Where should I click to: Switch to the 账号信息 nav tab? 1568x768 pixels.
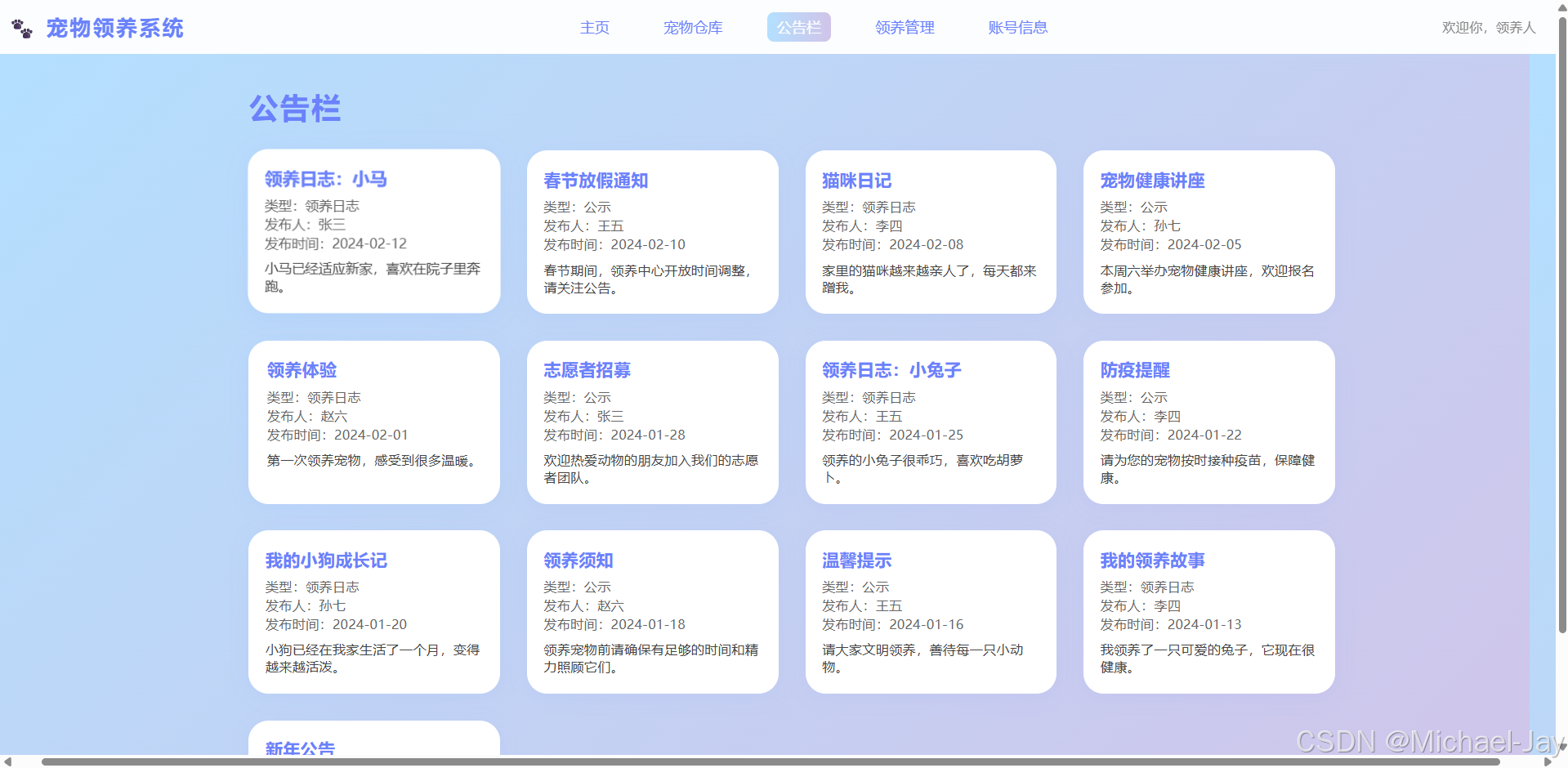click(x=1017, y=28)
